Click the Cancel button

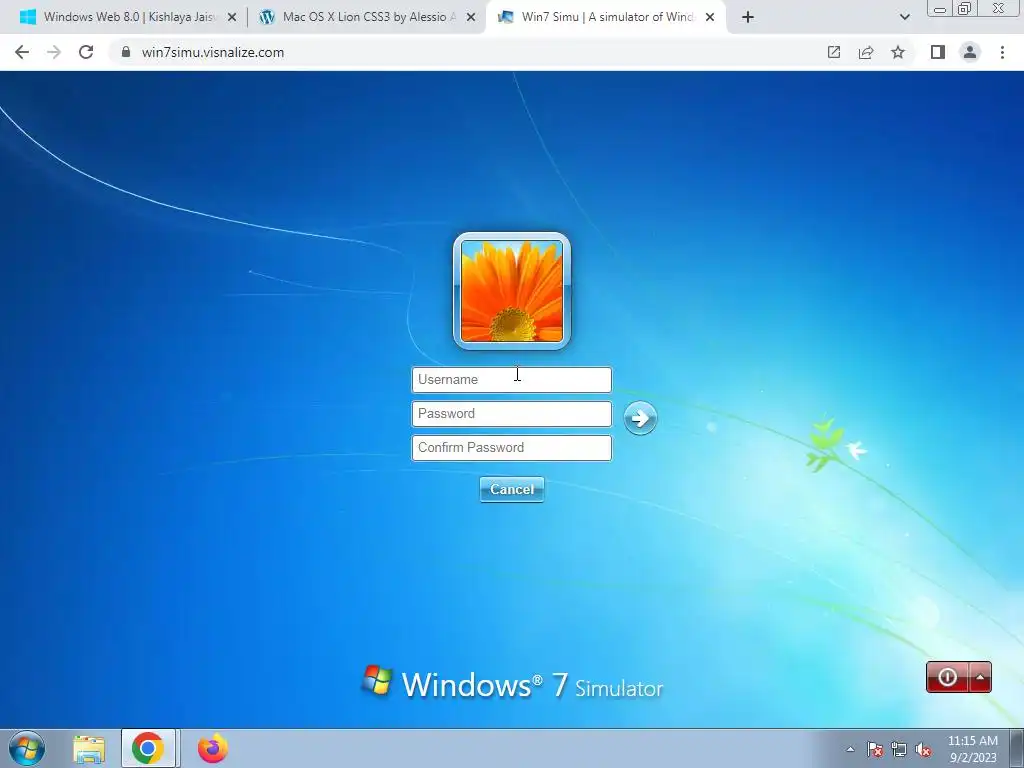tap(511, 489)
